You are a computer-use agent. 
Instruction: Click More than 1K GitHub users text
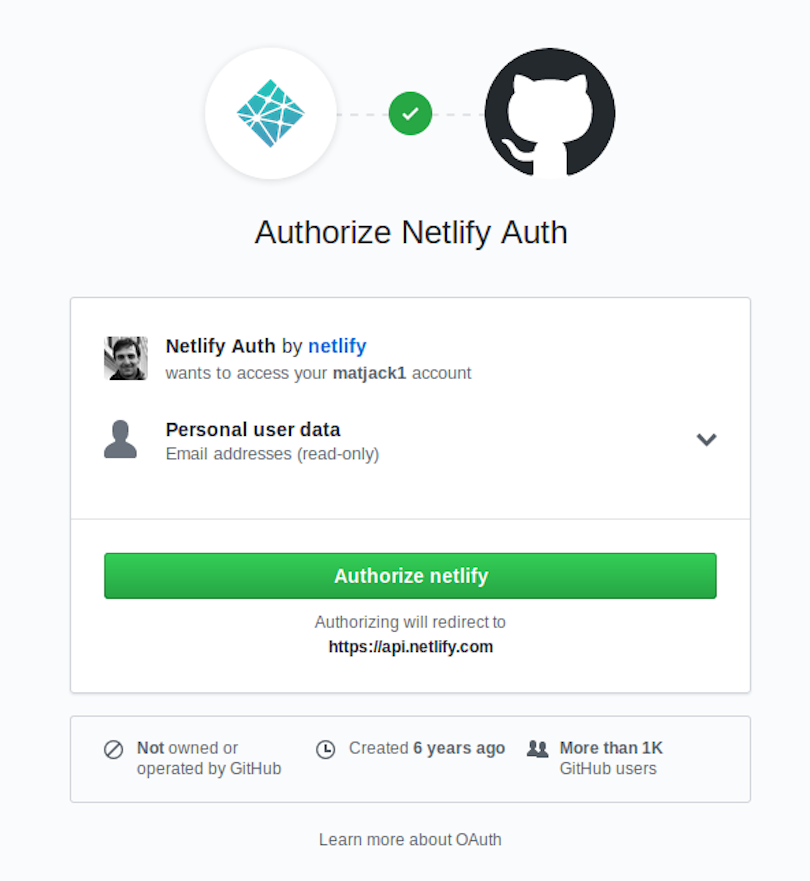611,758
